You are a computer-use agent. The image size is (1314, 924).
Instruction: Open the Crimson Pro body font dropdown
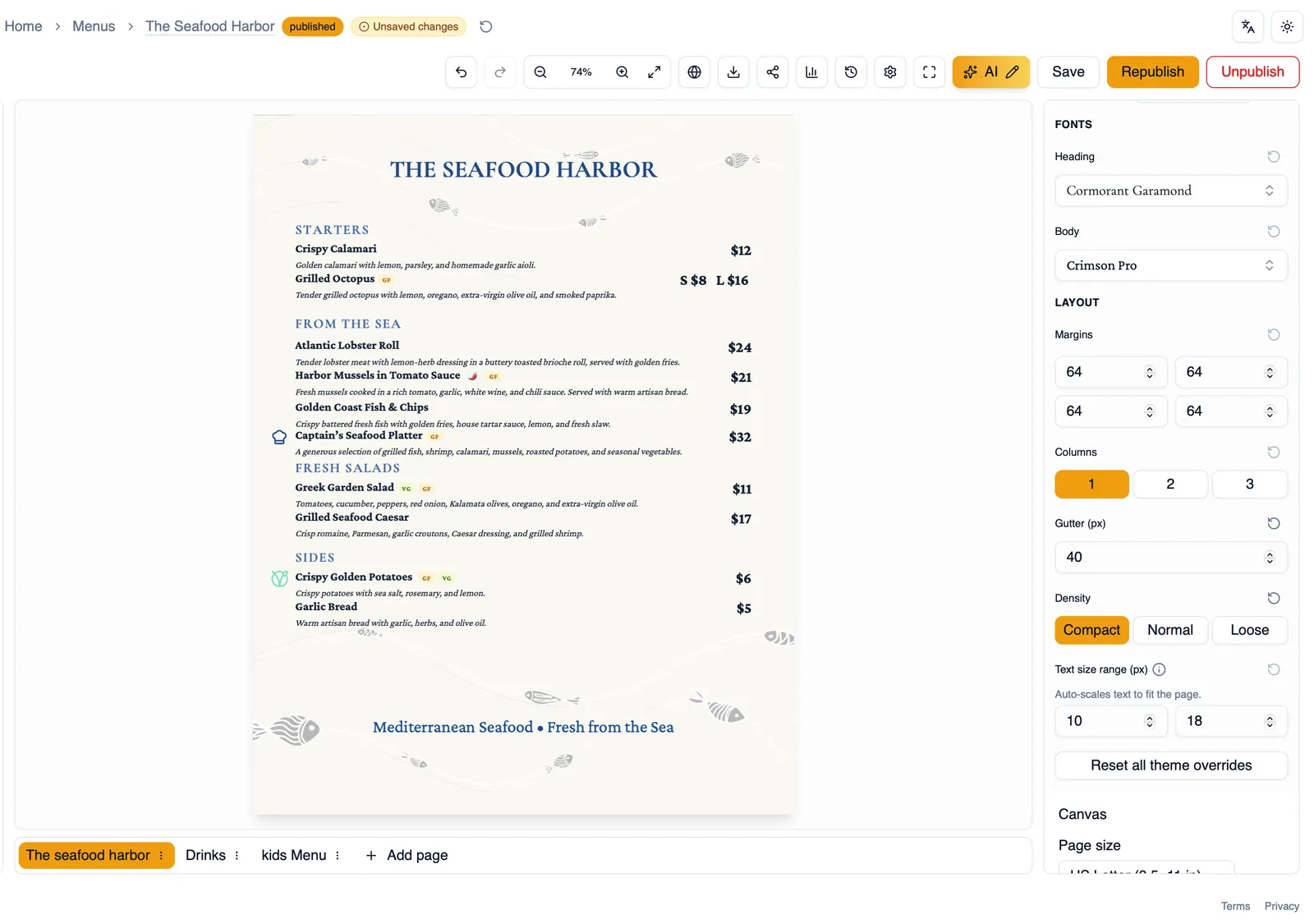point(1171,265)
